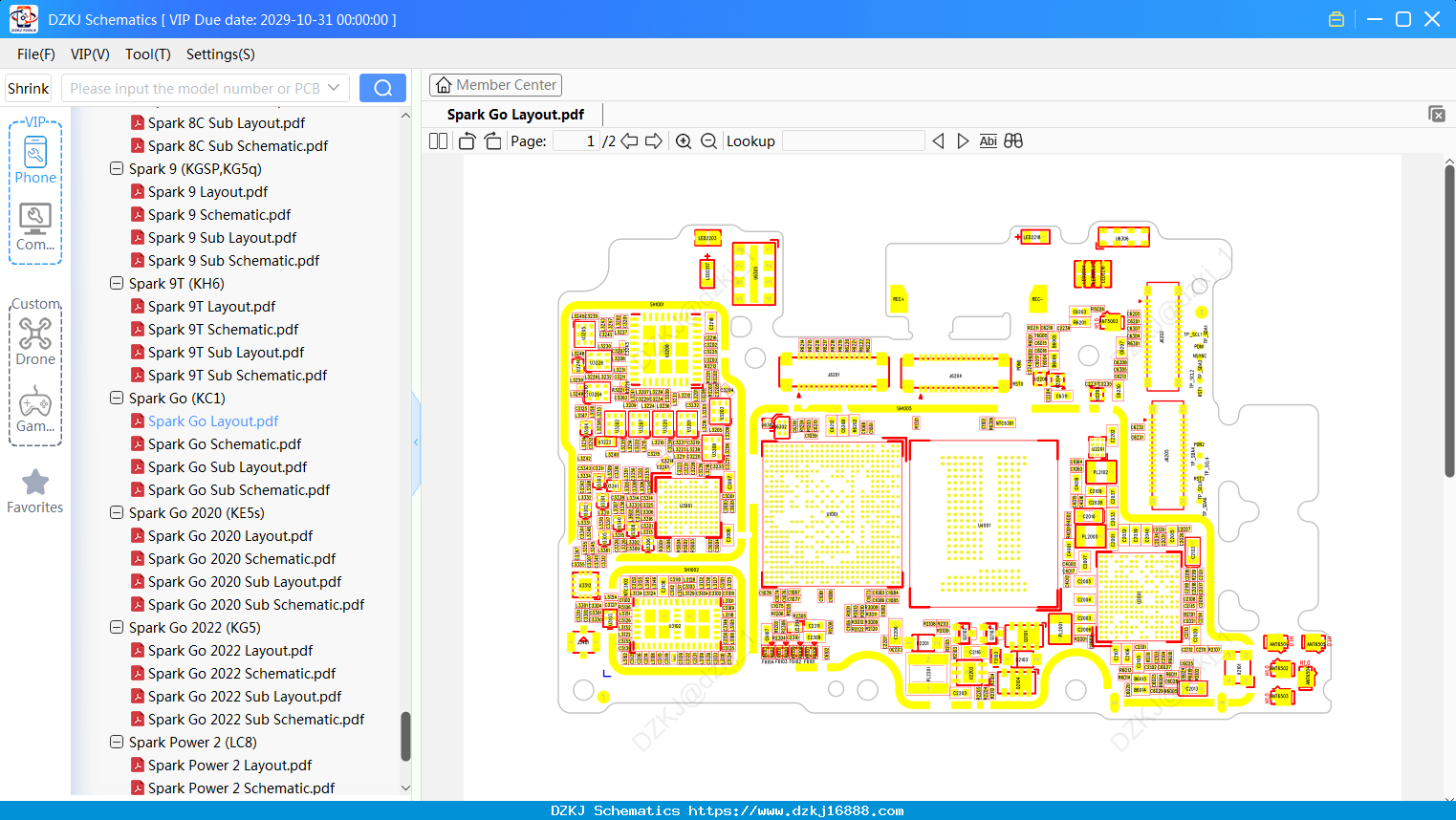Open Spark 8C Sub Layout.pdf
Viewport: 1456px width, 820px height.
(227, 122)
